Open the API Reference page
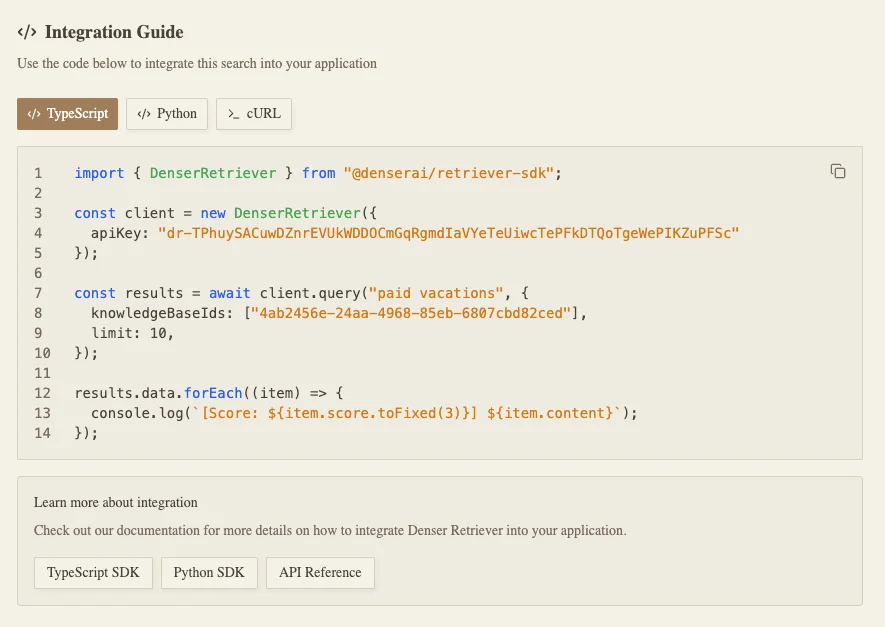The width and height of the screenshot is (885, 627). [x=319, y=572]
